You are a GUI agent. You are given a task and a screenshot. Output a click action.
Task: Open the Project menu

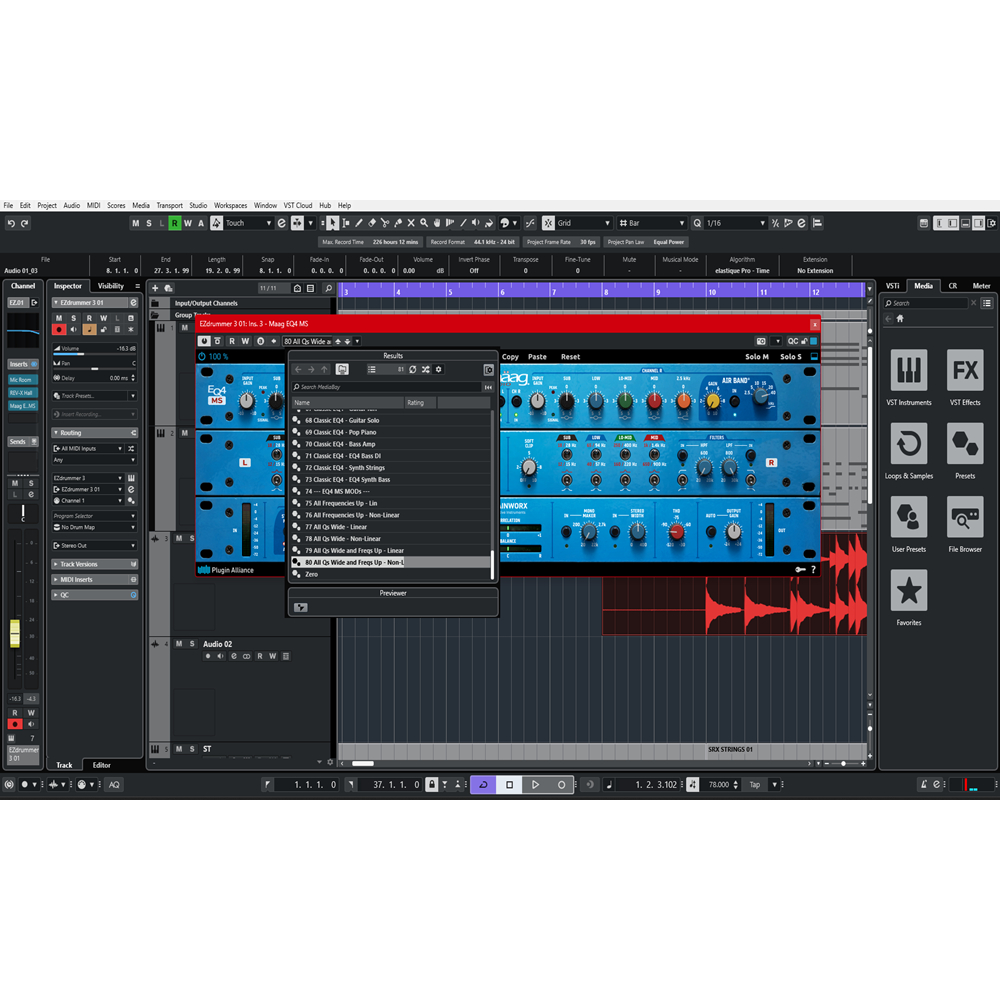click(47, 205)
